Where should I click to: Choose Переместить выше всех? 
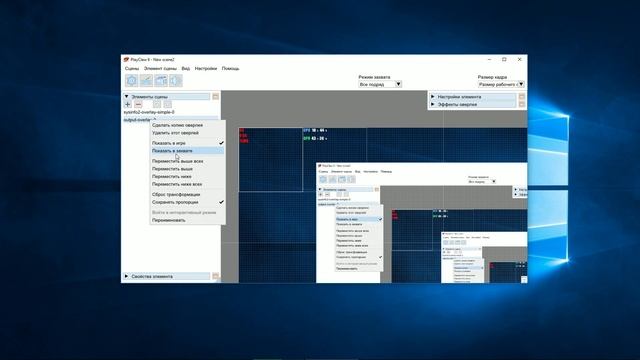click(187, 161)
